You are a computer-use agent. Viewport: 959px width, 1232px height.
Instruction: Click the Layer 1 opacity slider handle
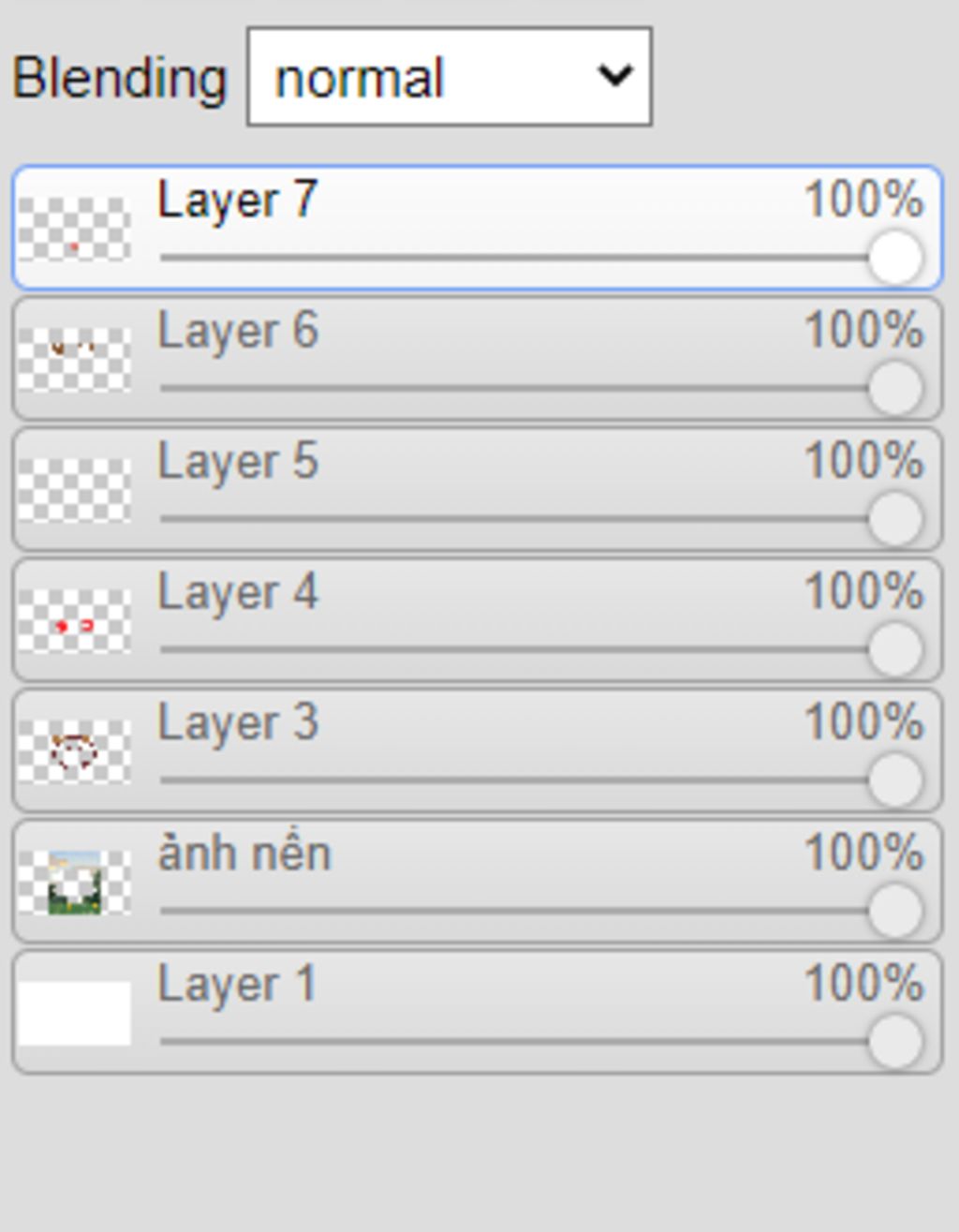pyautogui.click(x=895, y=1041)
